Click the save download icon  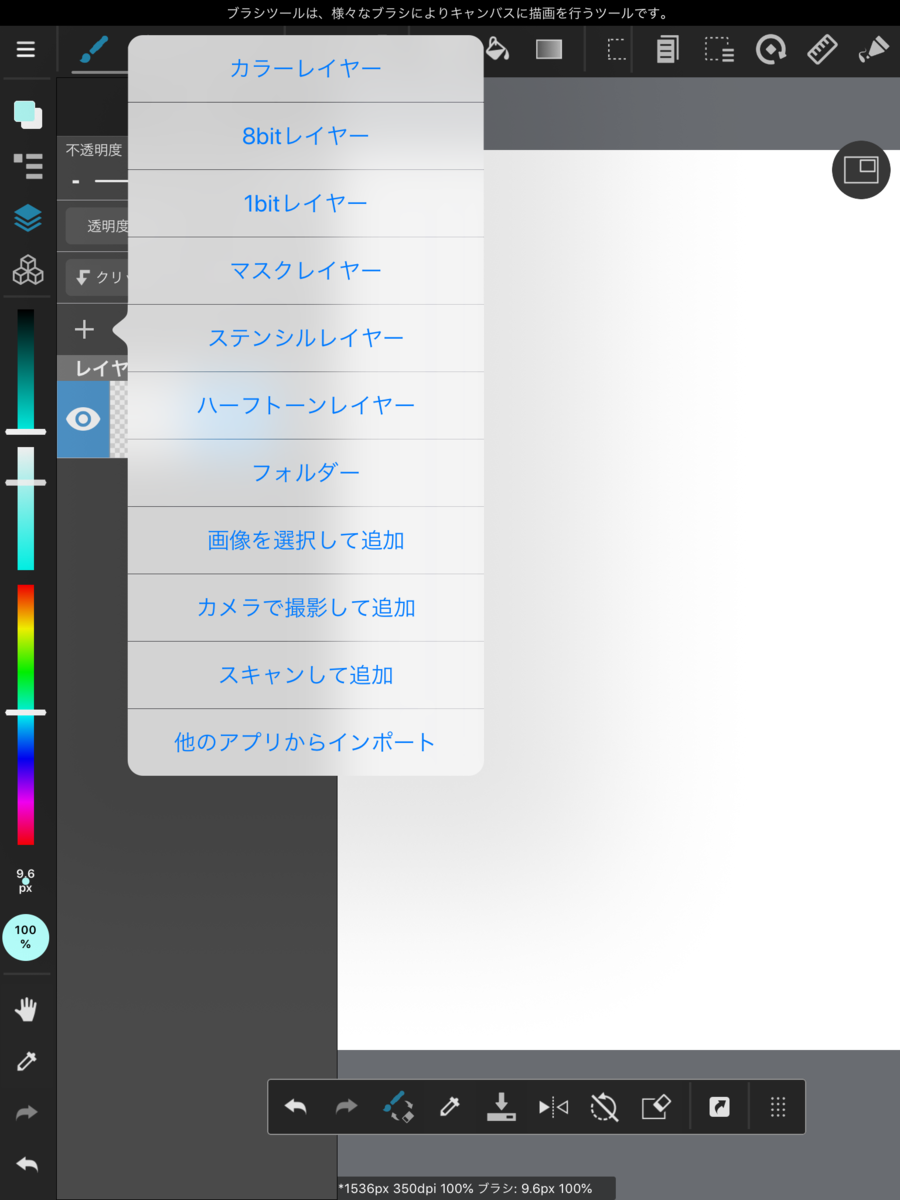click(x=501, y=1107)
